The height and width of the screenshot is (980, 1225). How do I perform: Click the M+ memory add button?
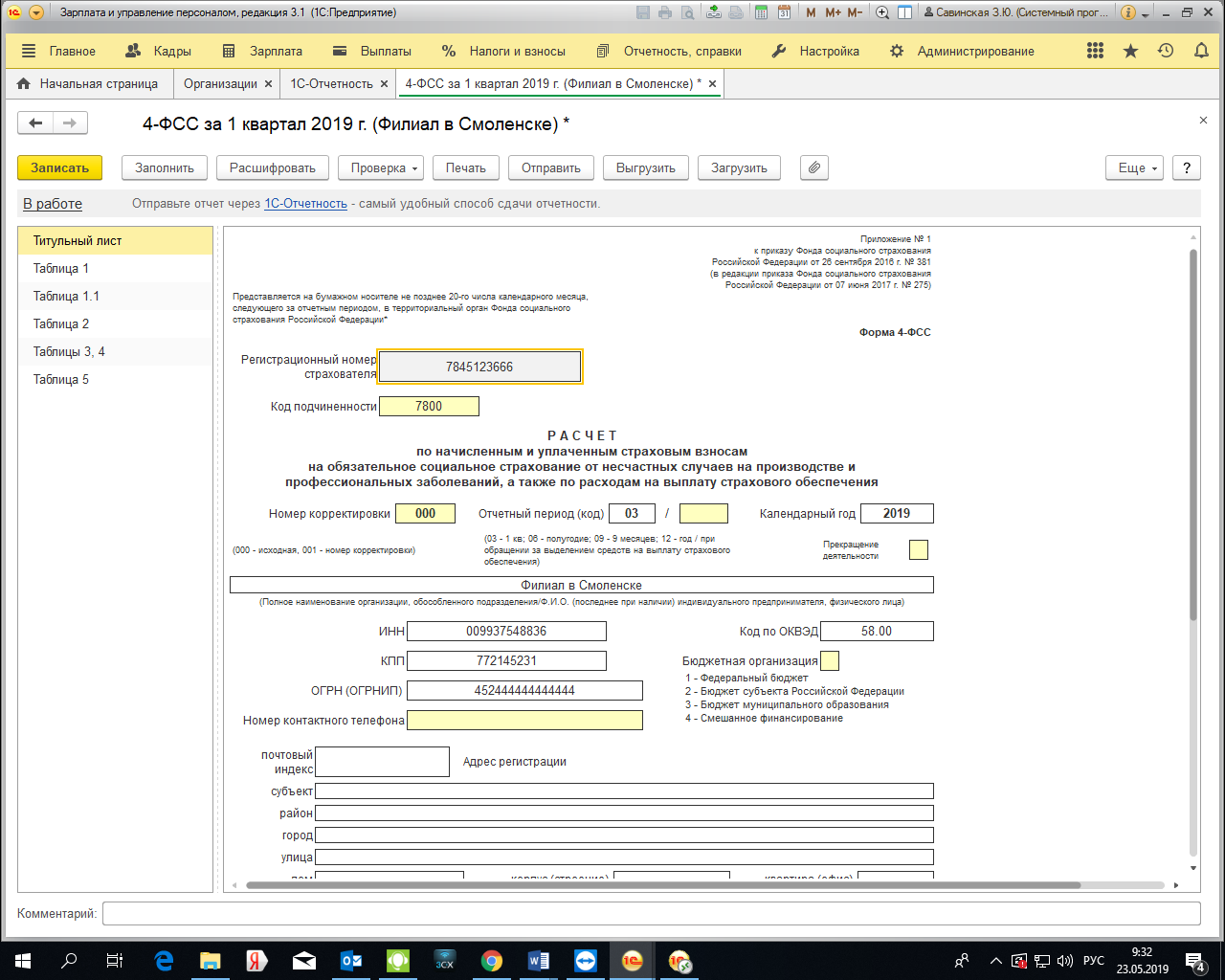pyautogui.click(x=833, y=12)
